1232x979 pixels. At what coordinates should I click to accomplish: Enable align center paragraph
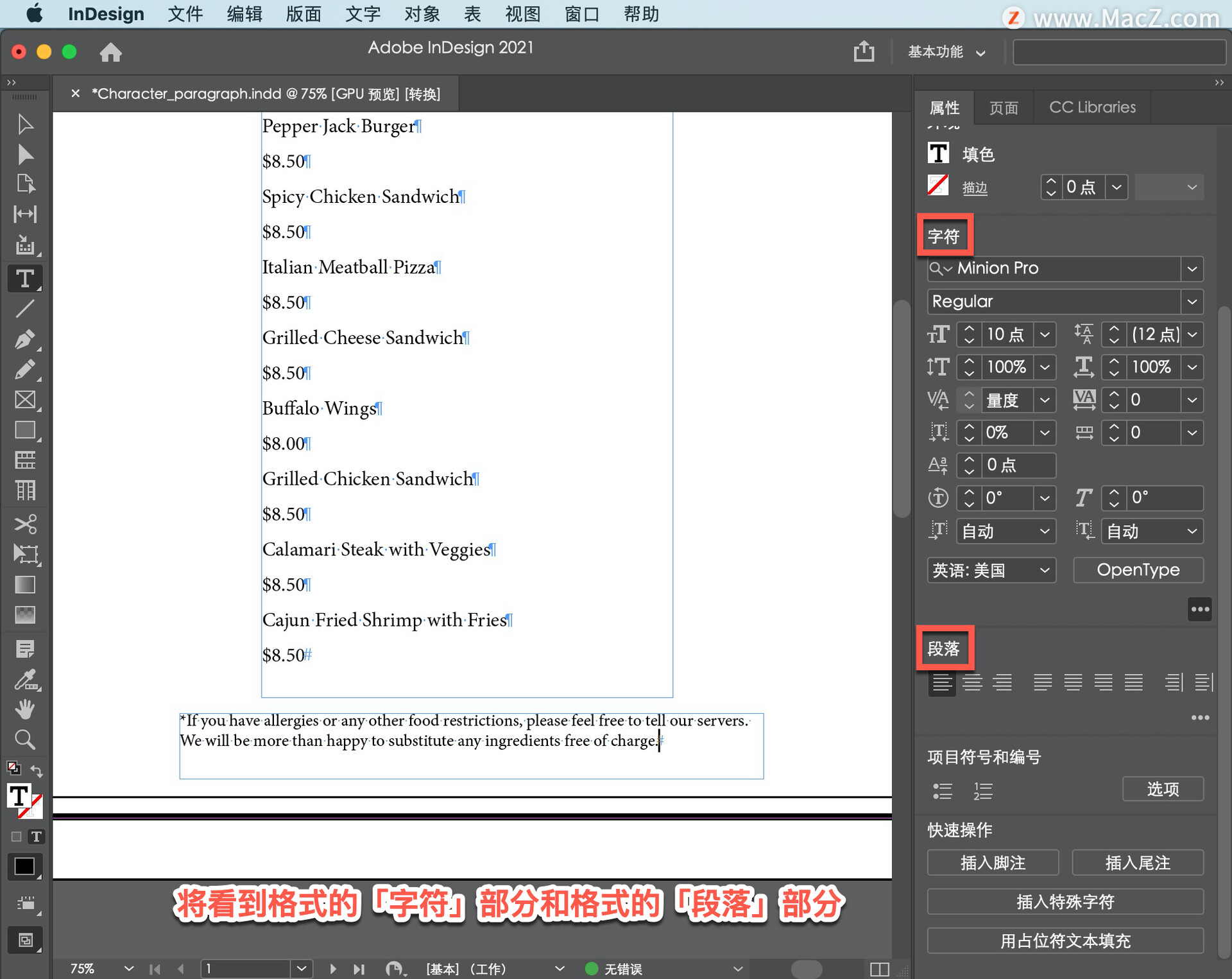(x=972, y=682)
